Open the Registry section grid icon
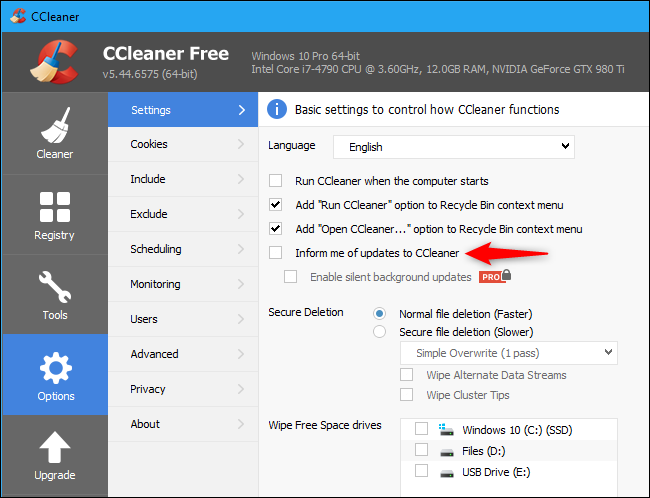The height and width of the screenshot is (498, 650). (55, 207)
